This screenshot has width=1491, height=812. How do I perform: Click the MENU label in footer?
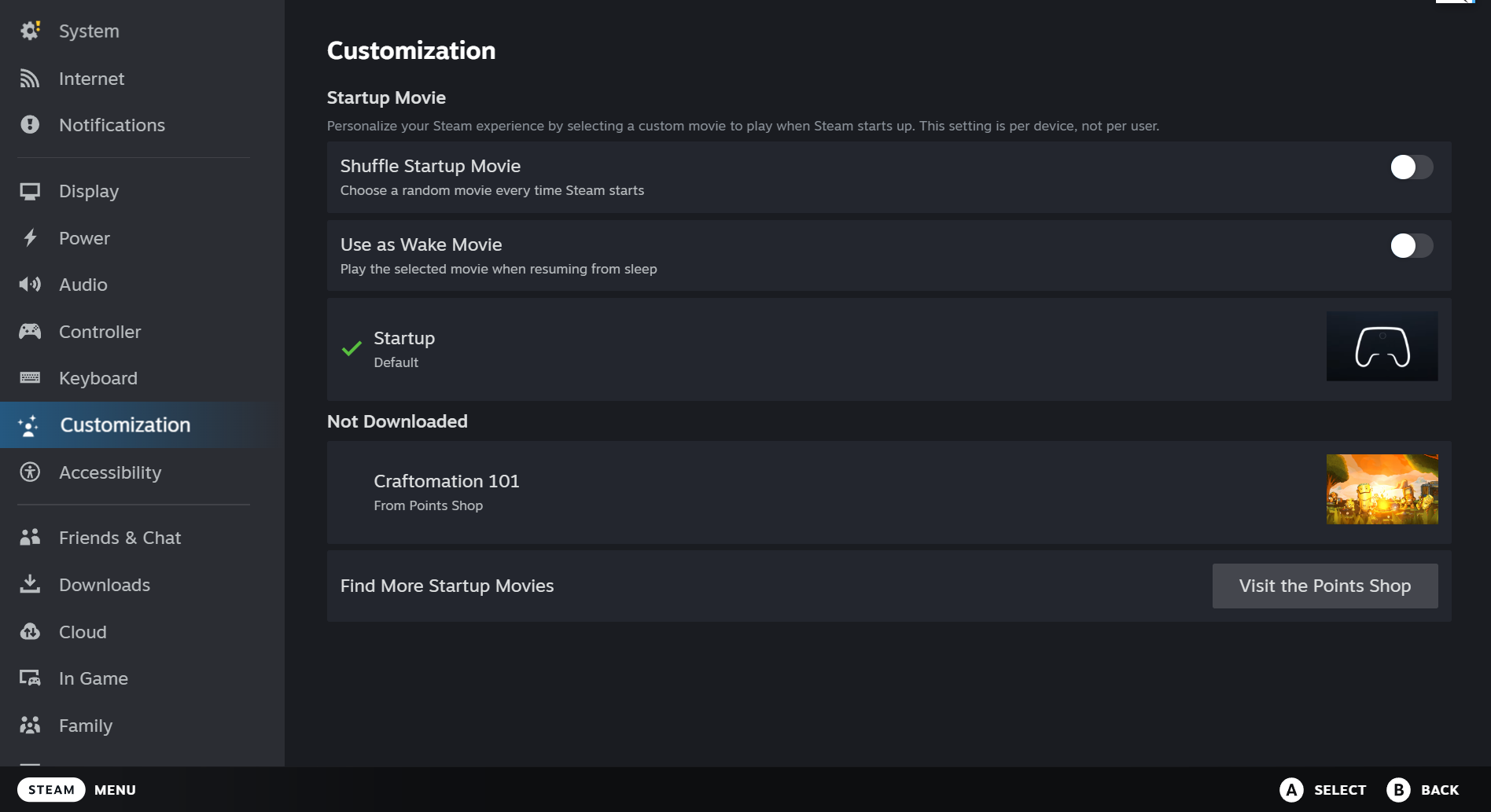point(115,790)
